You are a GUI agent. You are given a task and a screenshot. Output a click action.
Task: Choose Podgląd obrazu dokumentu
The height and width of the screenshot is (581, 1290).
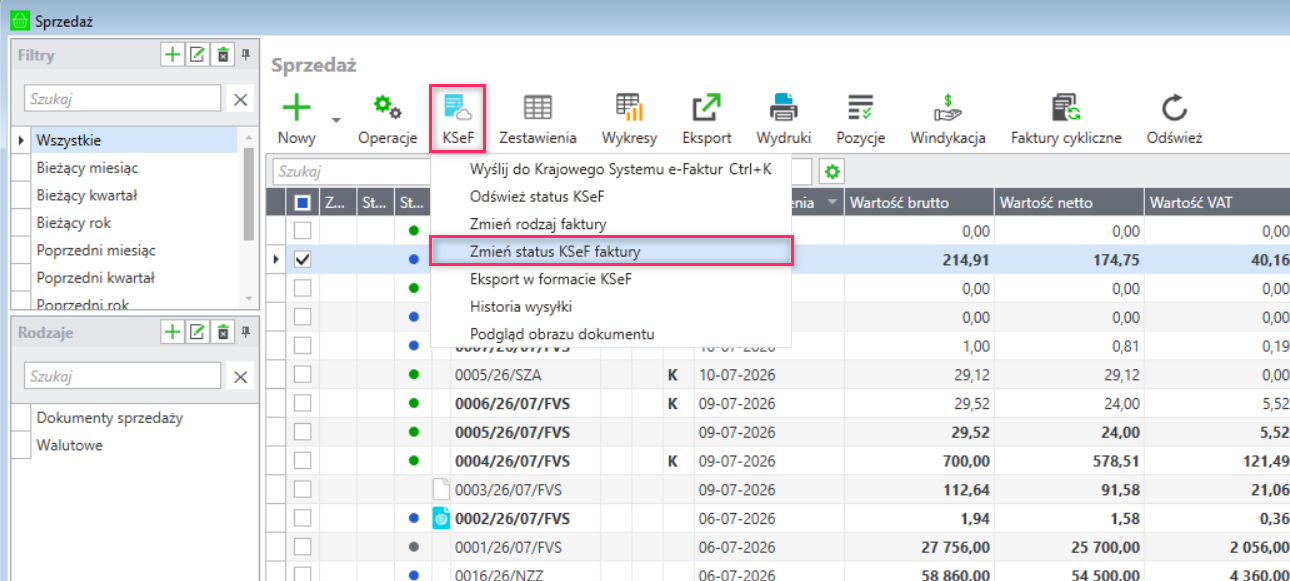(611, 333)
